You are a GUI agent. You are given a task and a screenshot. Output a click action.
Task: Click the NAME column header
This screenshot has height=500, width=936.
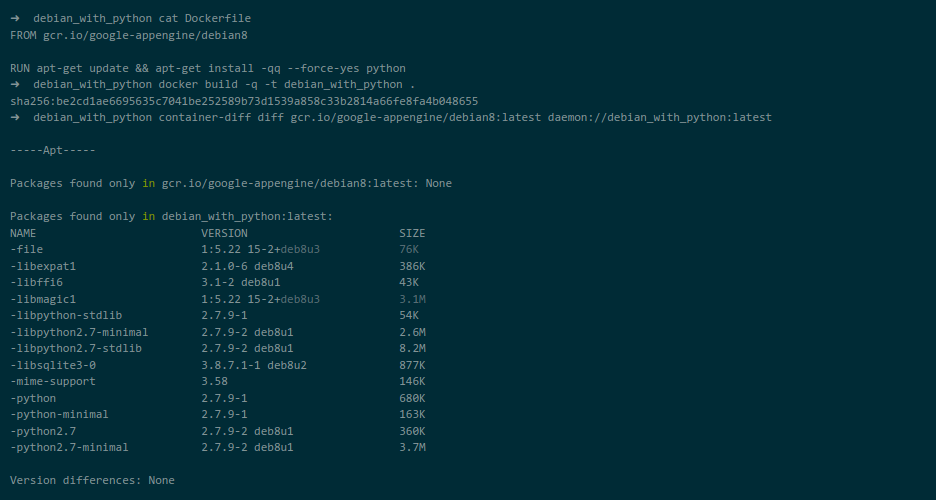(x=23, y=233)
